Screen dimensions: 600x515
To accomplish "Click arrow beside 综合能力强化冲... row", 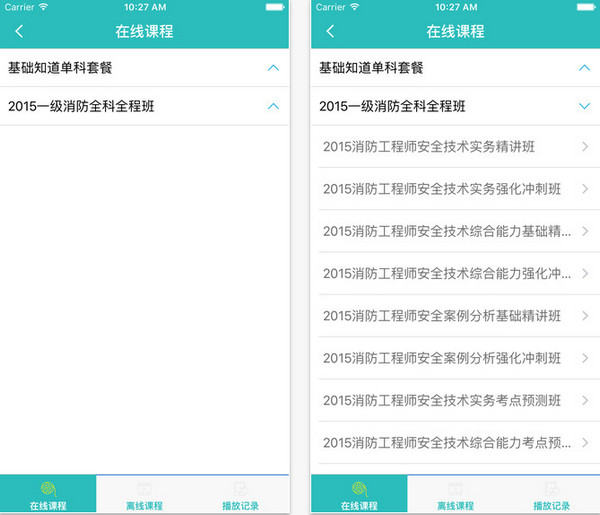I will coord(585,274).
